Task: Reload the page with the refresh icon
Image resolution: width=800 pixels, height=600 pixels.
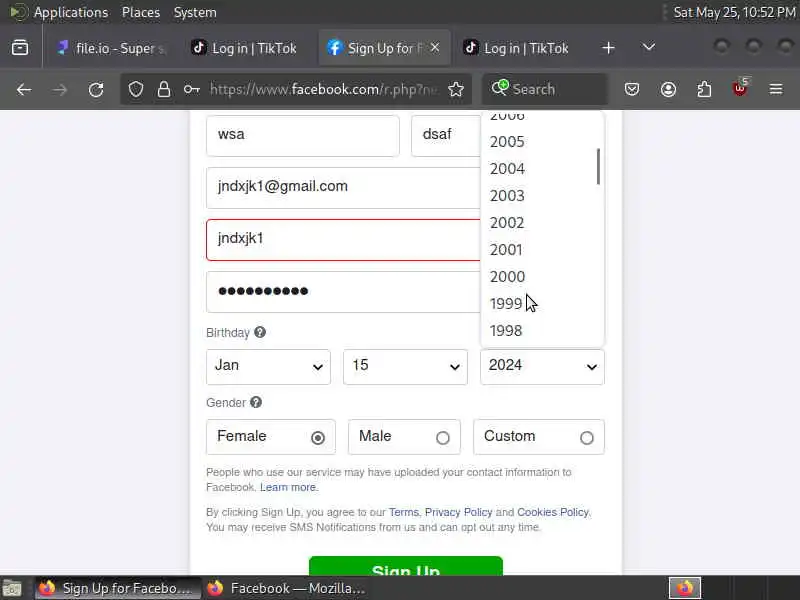Action: 96,90
